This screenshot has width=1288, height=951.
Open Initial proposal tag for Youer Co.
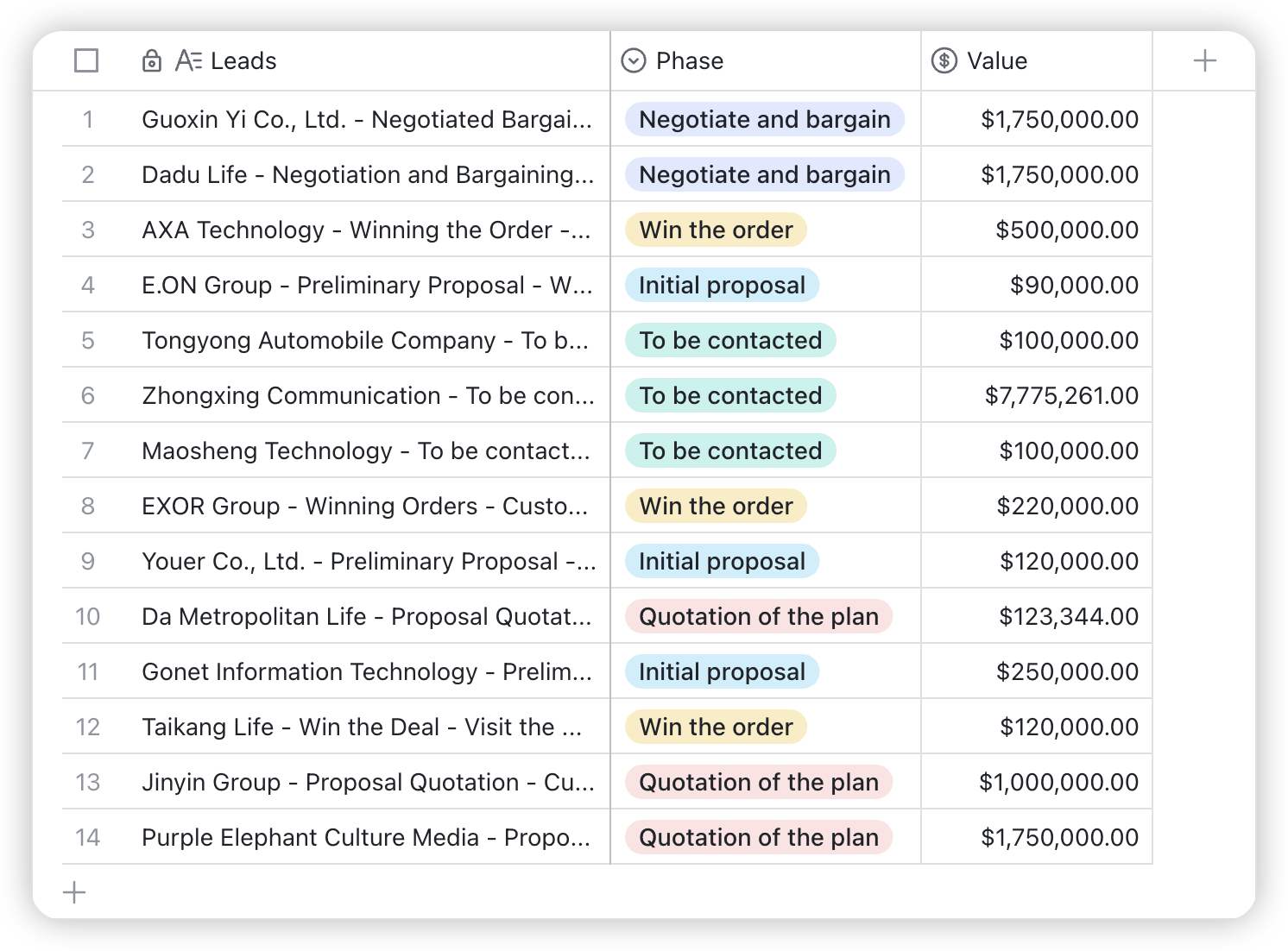(x=722, y=561)
